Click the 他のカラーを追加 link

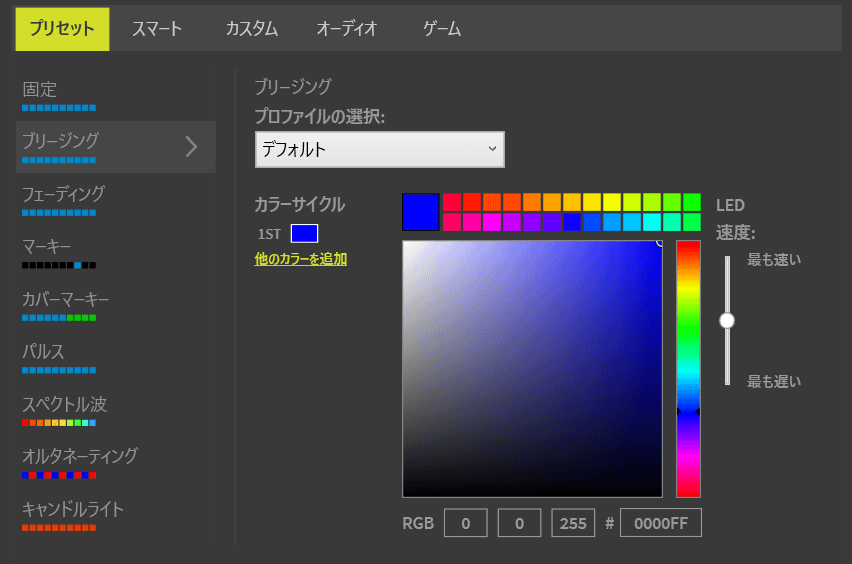click(300, 259)
